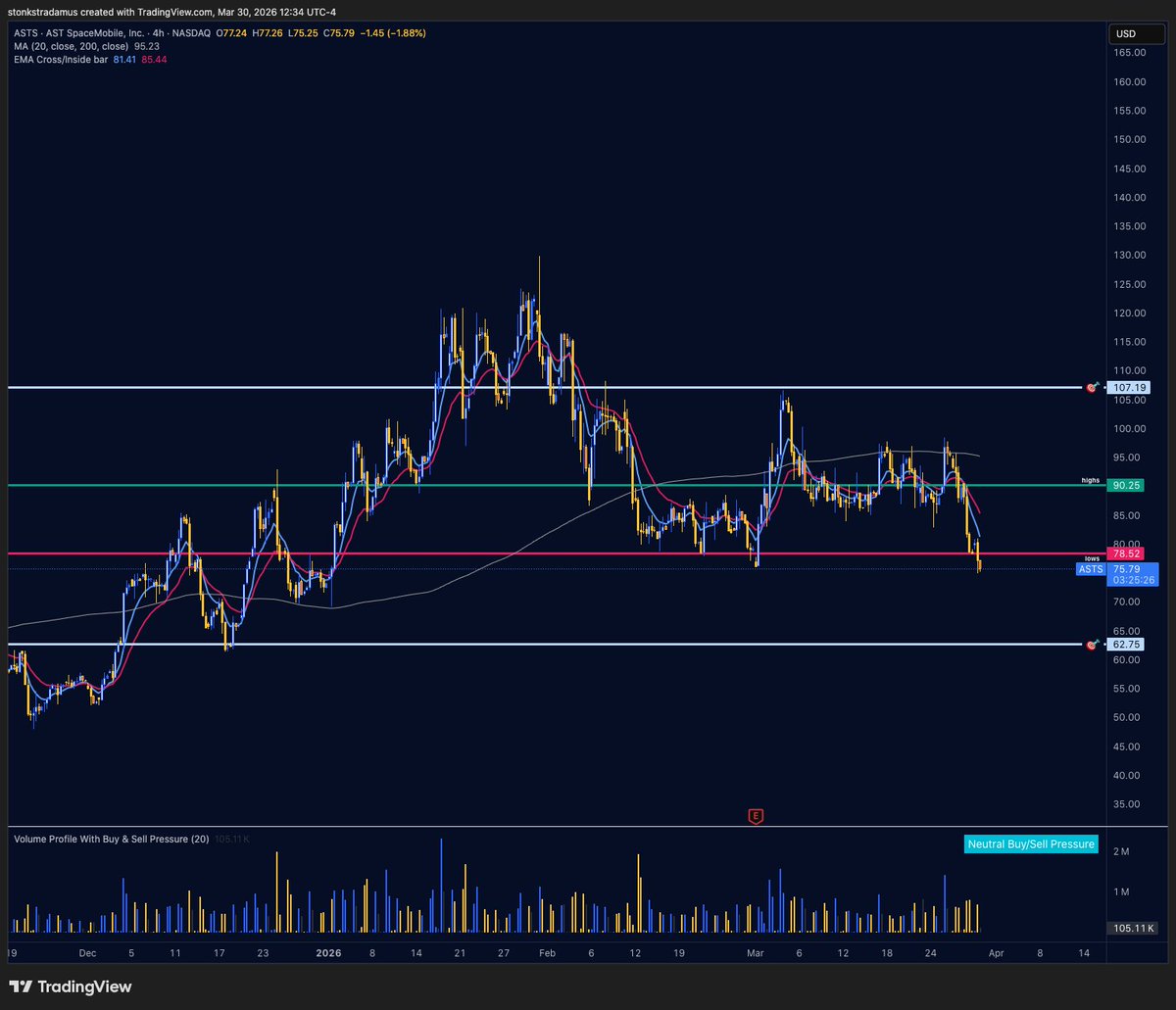Click the 'lows' line label
Screen dimensions: 1176x1010
(x=1094, y=557)
